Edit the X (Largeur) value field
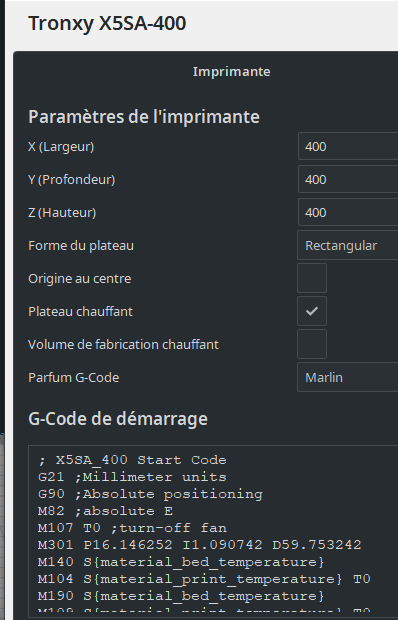 (348, 146)
